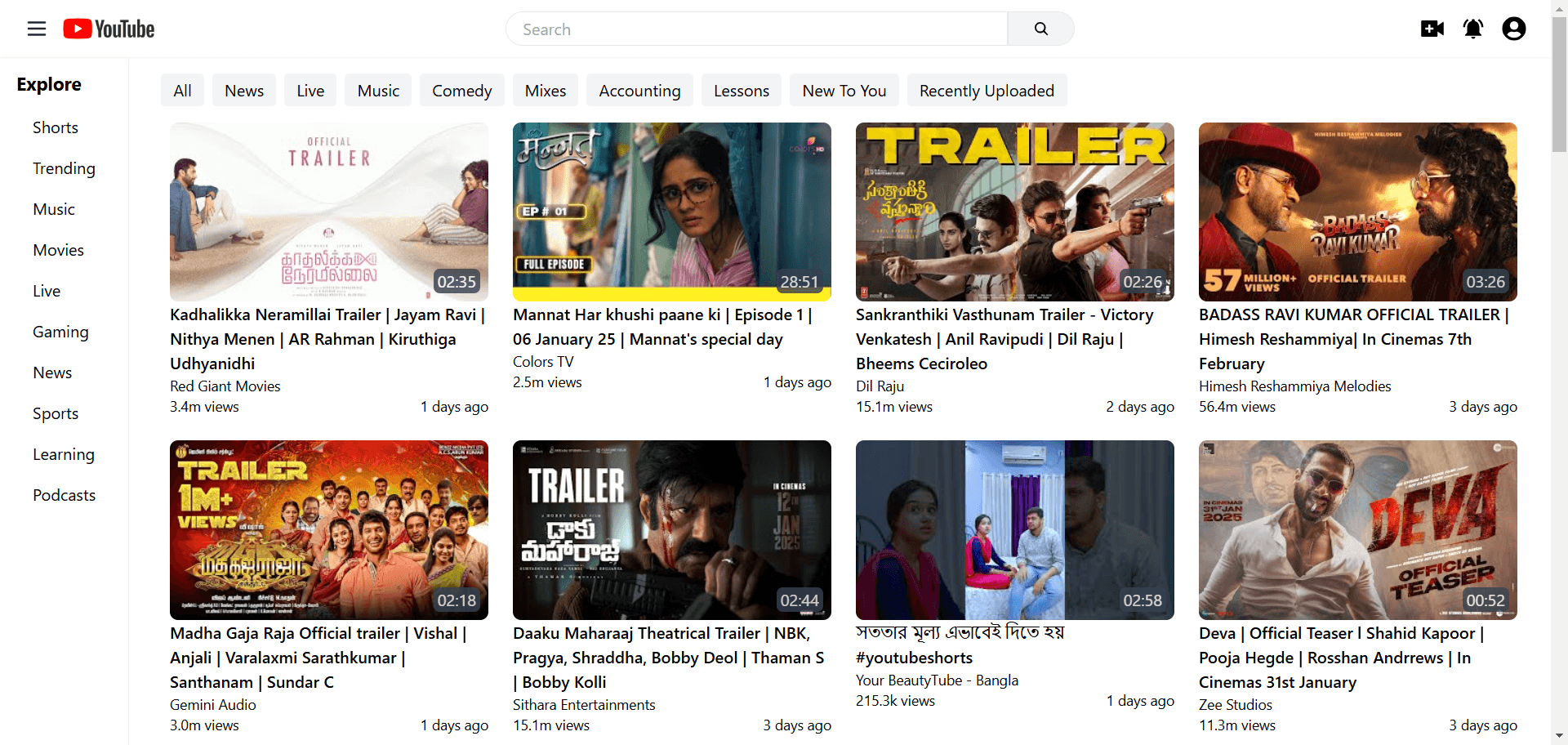This screenshot has height=745, width=1568.
Task: Select the Recently Uploaded chip
Action: tap(987, 91)
